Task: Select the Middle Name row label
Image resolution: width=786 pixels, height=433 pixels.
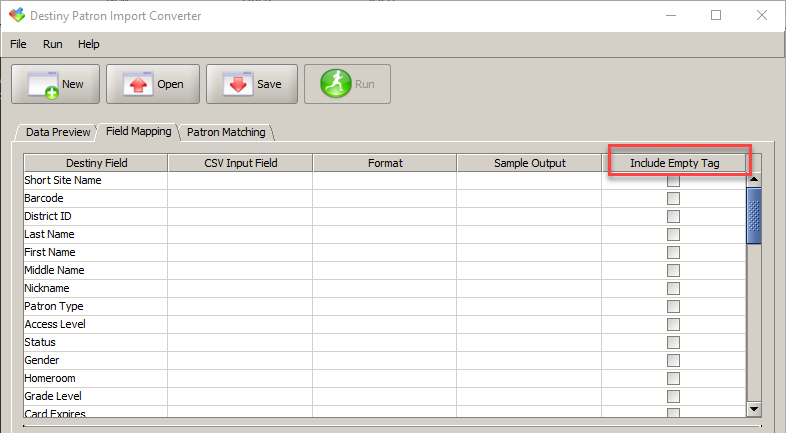Action: pyautogui.click(x=54, y=271)
